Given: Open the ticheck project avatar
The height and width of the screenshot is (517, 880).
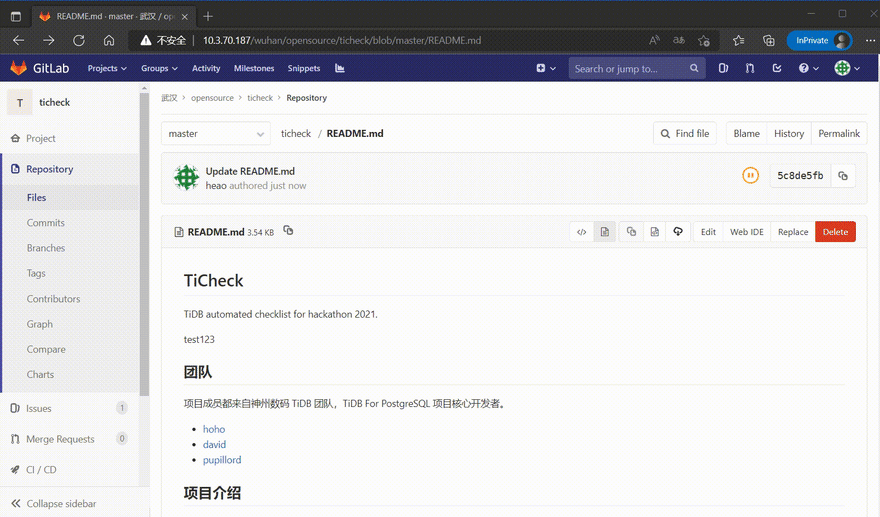Looking at the screenshot, I should 20,103.
